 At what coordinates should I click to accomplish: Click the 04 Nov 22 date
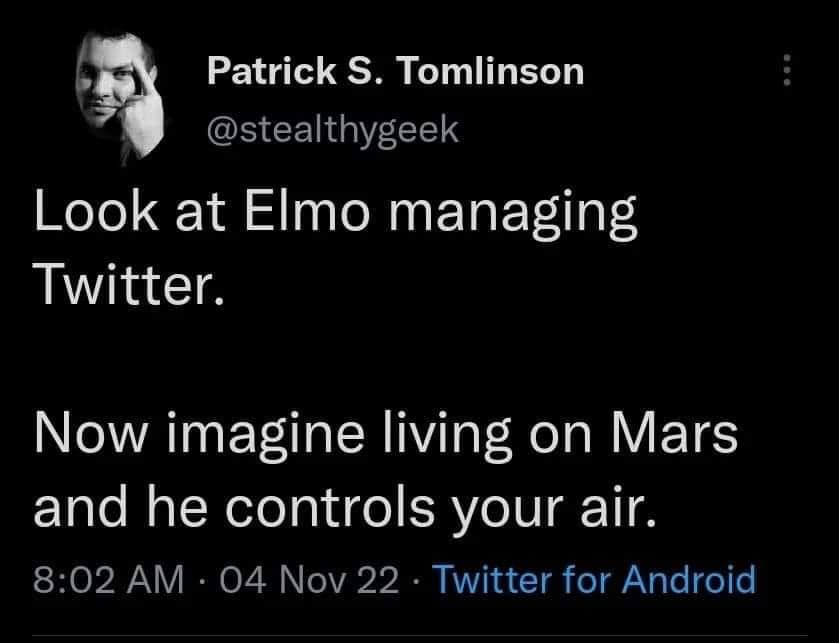[x=309, y=580]
